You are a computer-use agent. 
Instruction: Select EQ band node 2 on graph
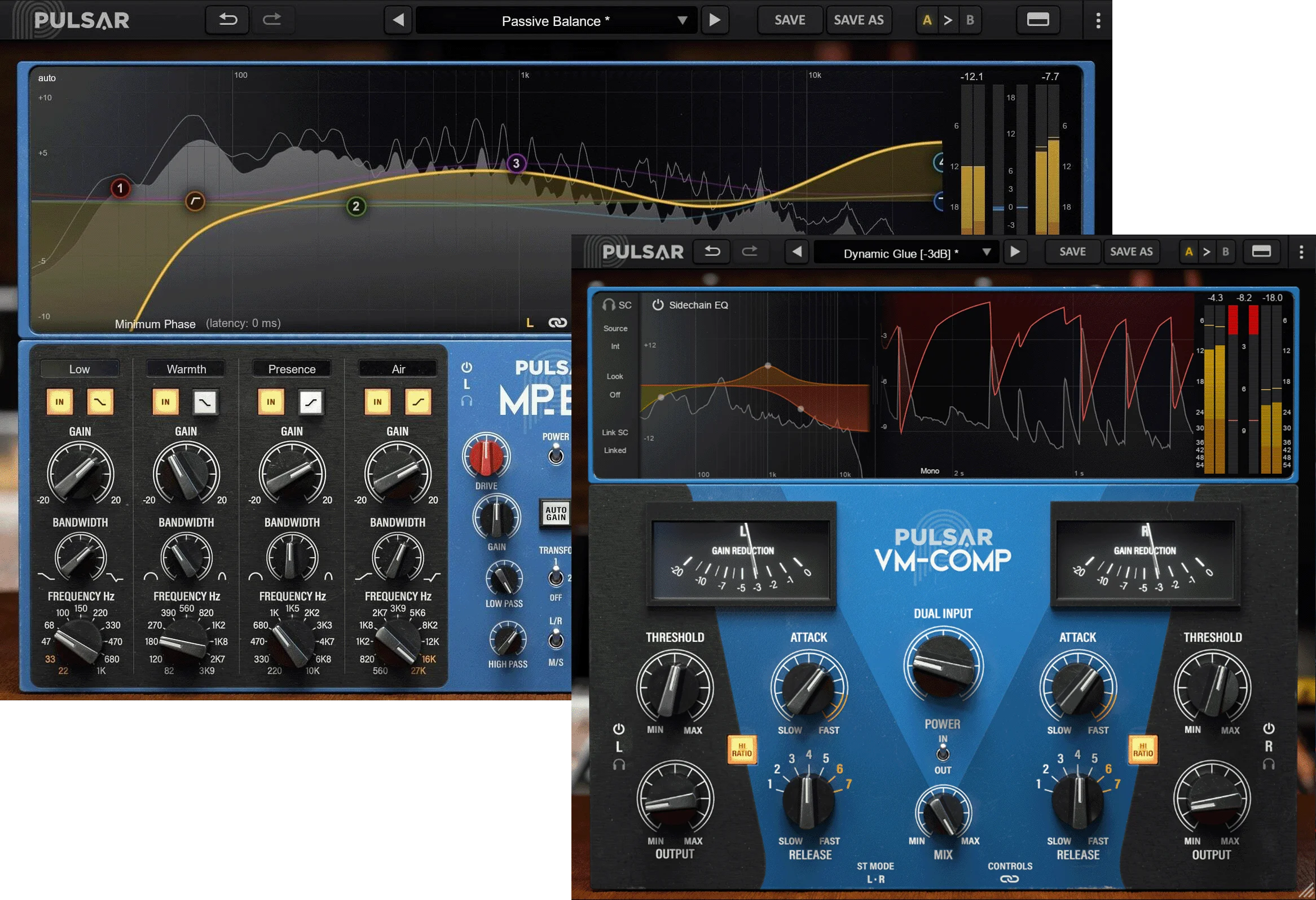click(355, 206)
